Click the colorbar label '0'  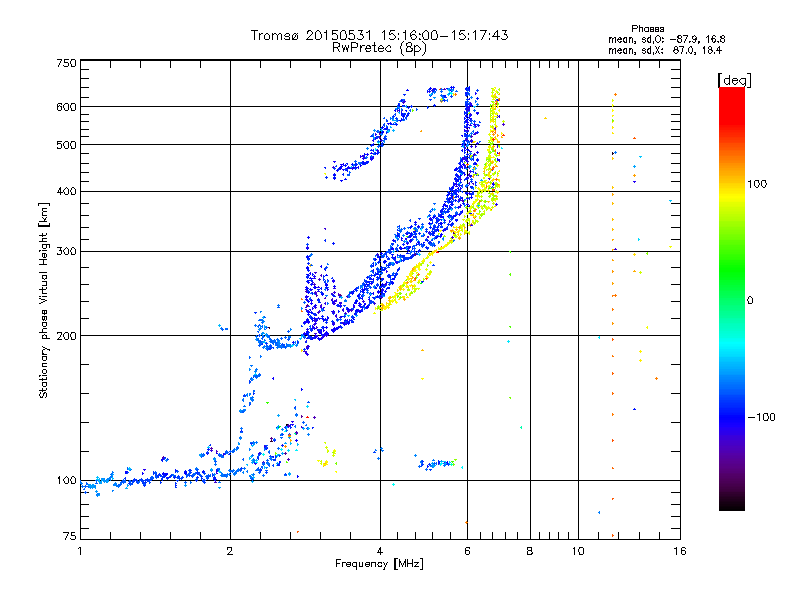click(x=750, y=300)
